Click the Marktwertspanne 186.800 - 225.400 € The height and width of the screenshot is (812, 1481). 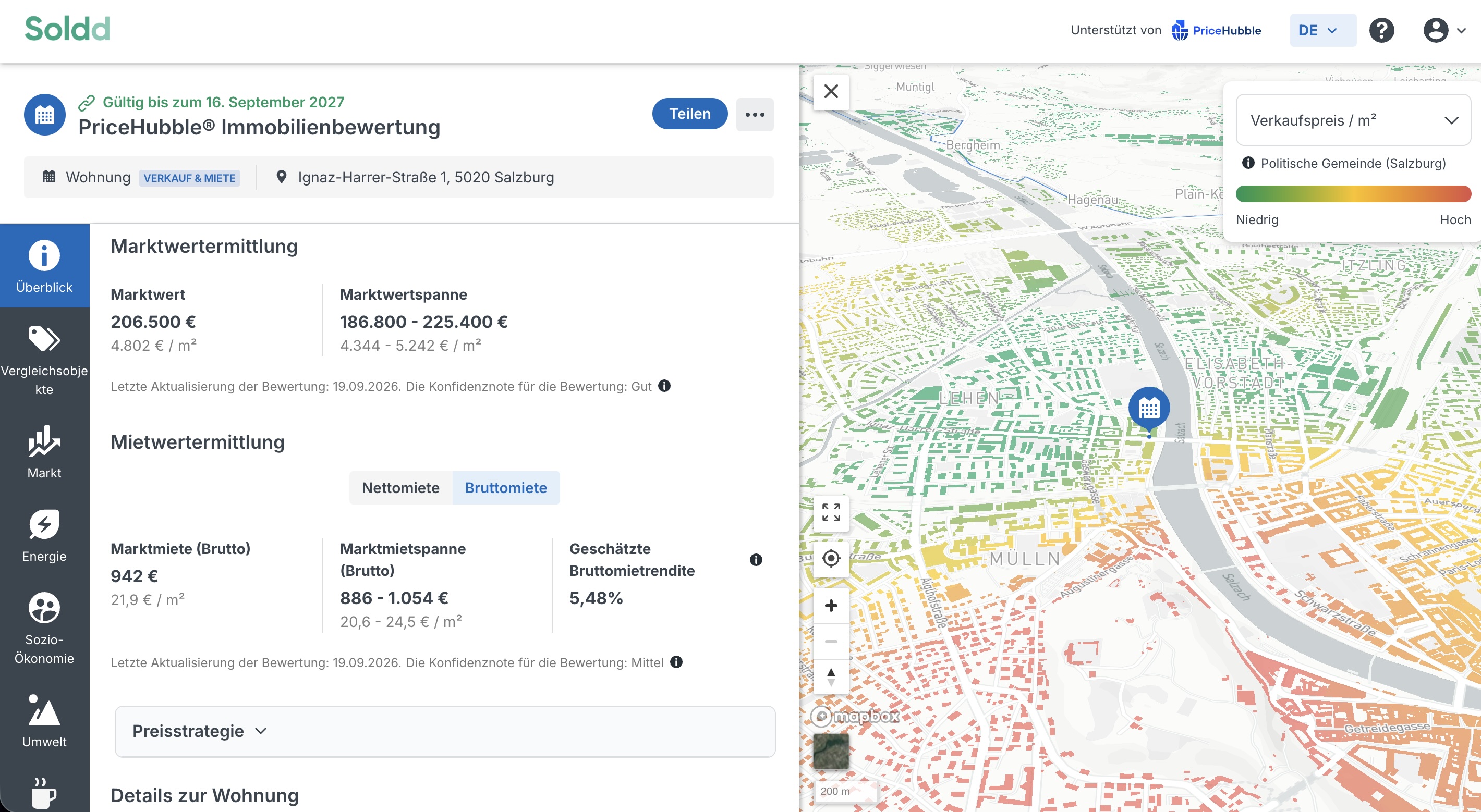click(424, 322)
